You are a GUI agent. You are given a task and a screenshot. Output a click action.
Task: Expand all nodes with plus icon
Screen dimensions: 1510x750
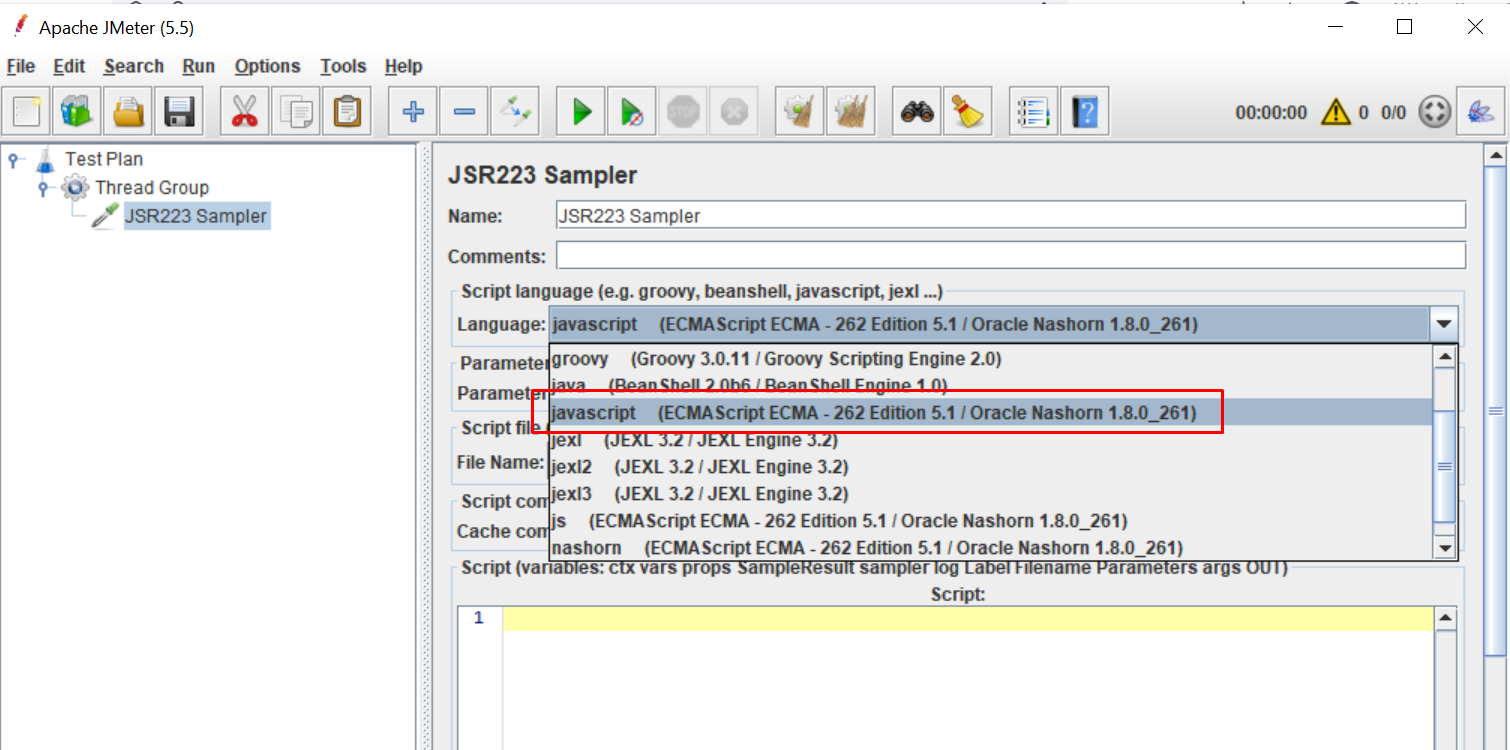tap(412, 110)
